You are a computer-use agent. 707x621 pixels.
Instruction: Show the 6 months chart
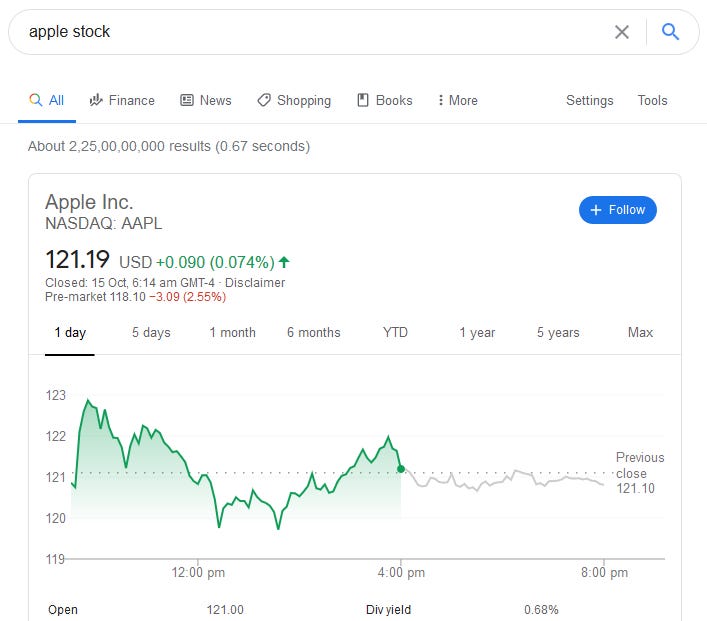[313, 333]
